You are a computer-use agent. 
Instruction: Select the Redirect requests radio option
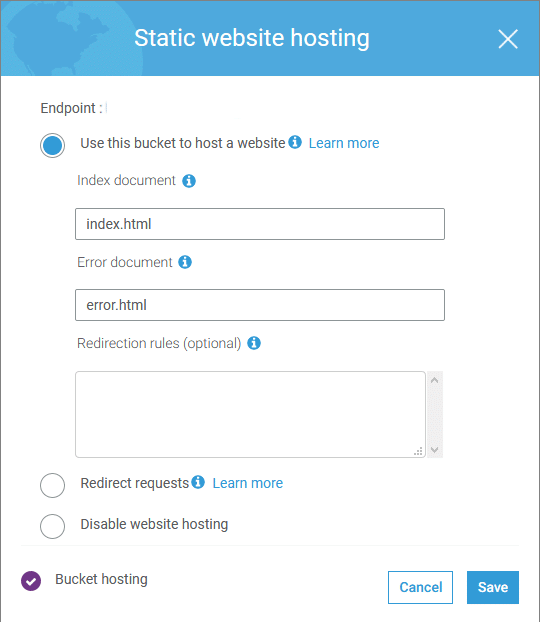click(x=52, y=485)
